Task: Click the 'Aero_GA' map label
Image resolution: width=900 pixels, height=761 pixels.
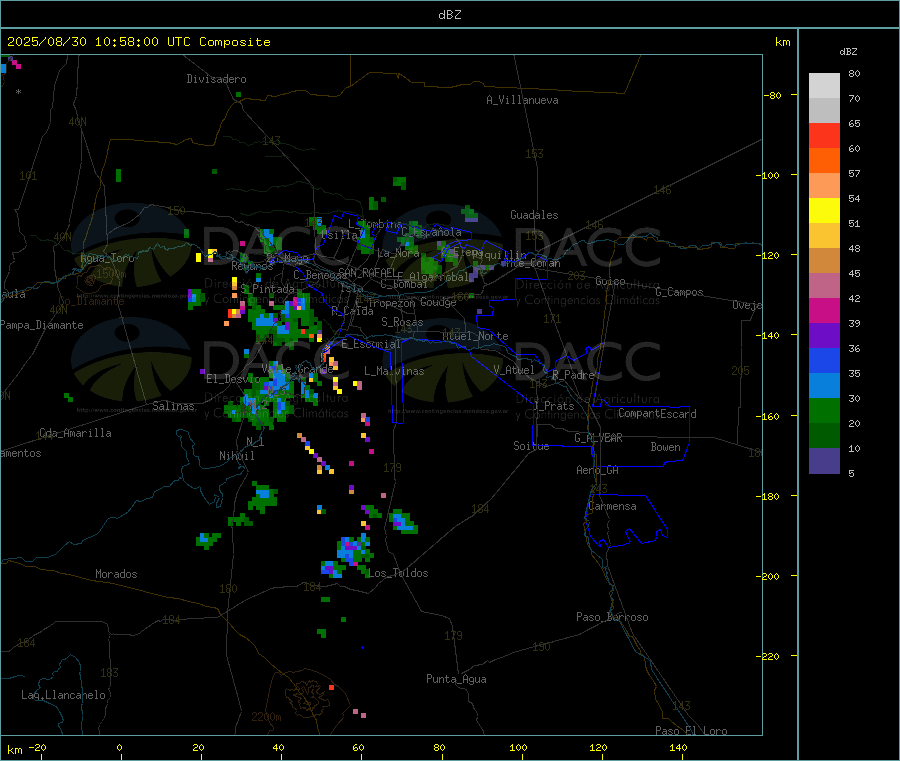Action: click(x=598, y=470)
